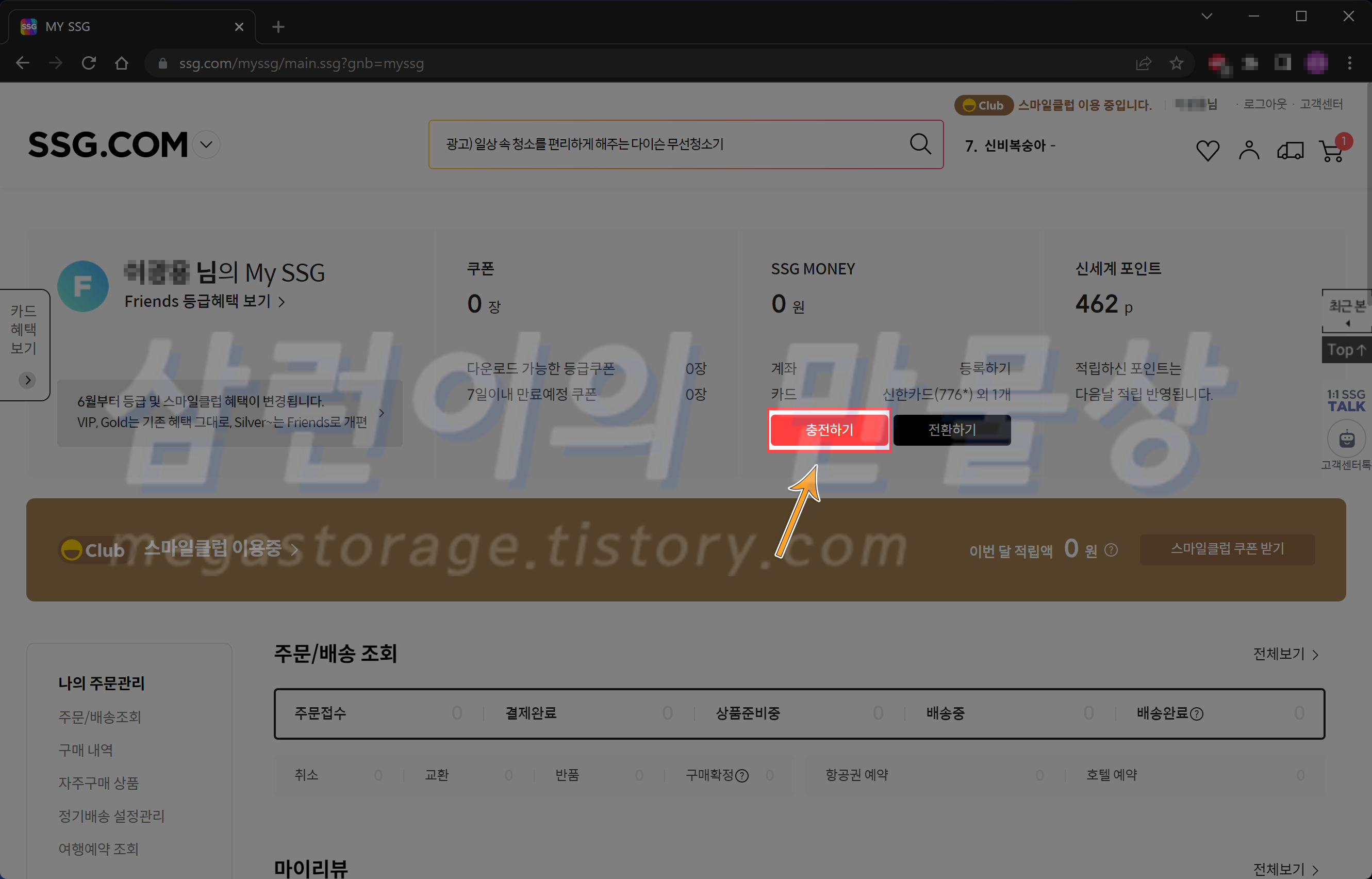Open 정기배송 설정관리 in sidebar
The image size is (1372, 879).
(112, 817)
